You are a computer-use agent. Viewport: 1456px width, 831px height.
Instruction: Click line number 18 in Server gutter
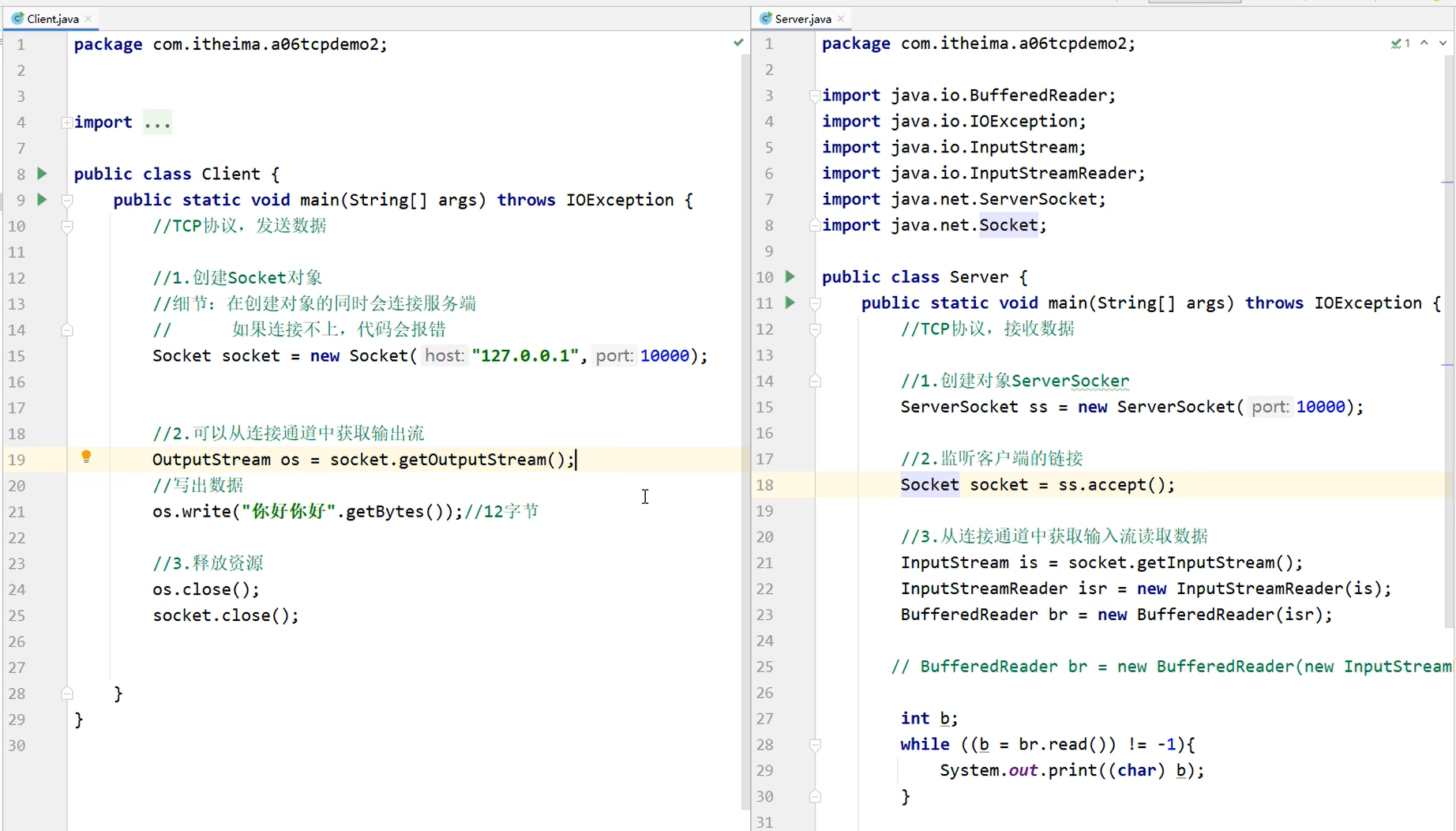[x=764, y=485]
